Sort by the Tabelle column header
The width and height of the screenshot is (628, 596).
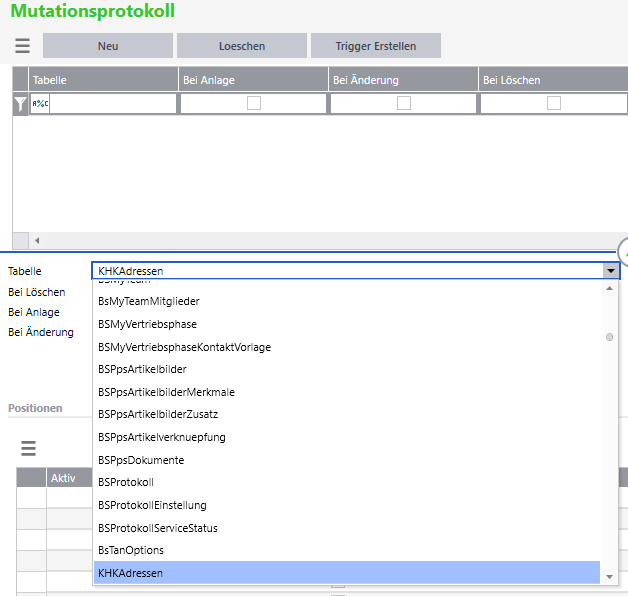[x=103, y=80]
